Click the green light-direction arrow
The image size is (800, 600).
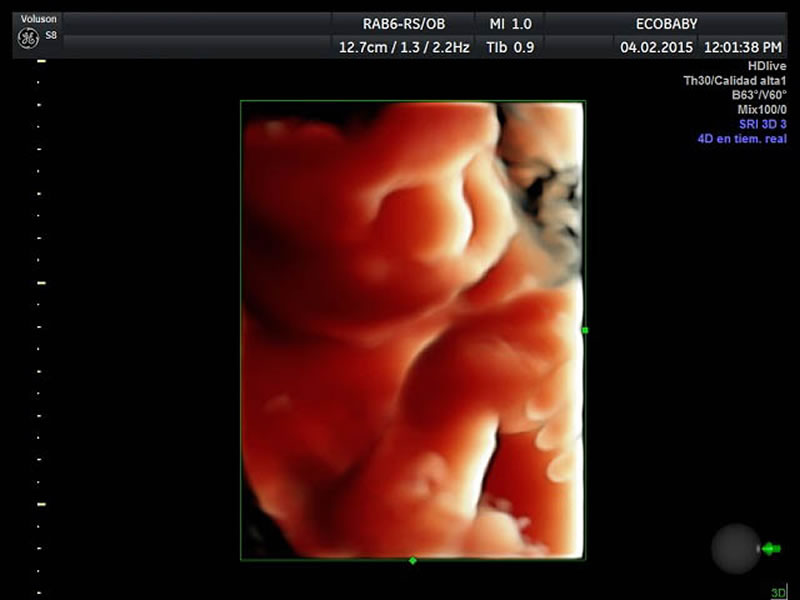tap(770, 548)
